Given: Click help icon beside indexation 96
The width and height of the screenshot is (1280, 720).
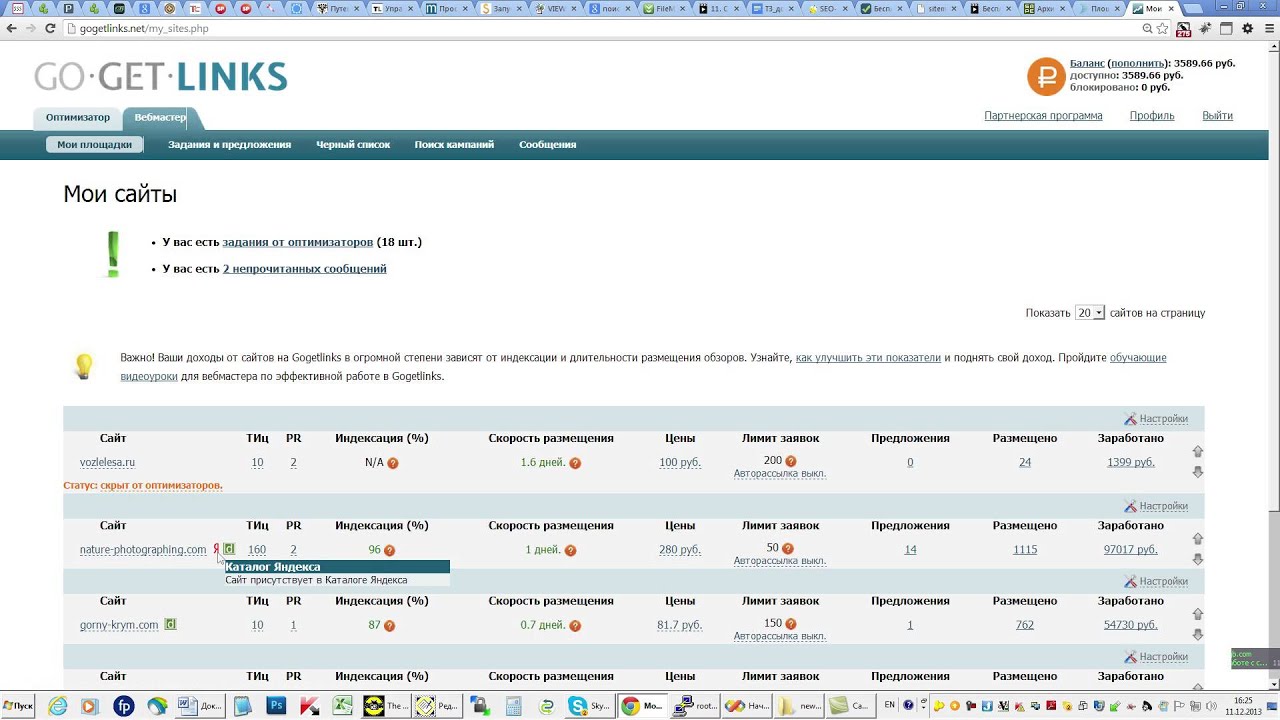Looking at the screenshot, I should pos(389,550).
